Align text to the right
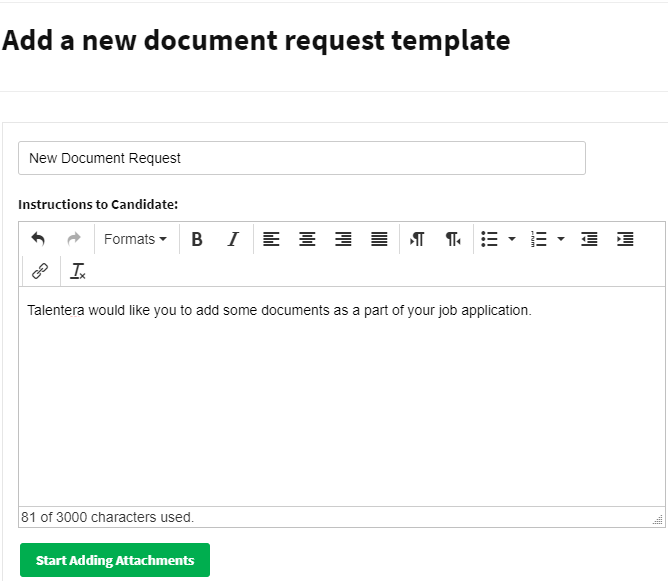 (343, 239)
